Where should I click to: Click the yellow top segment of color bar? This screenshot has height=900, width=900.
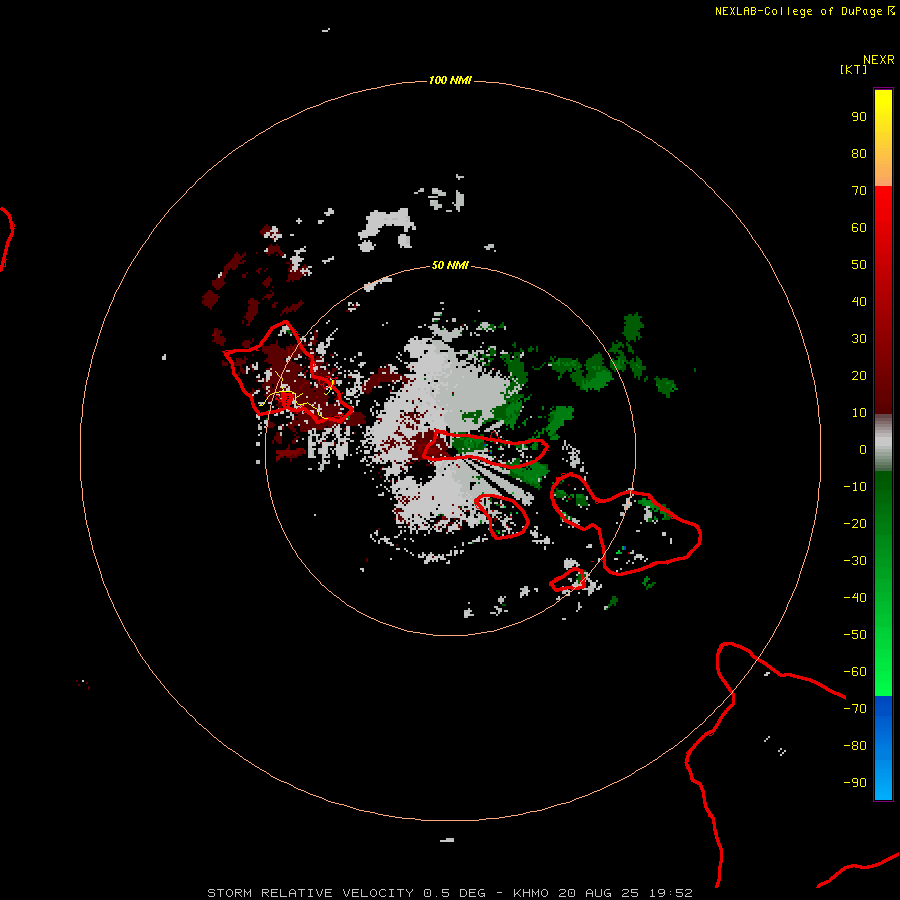(883, 138)
